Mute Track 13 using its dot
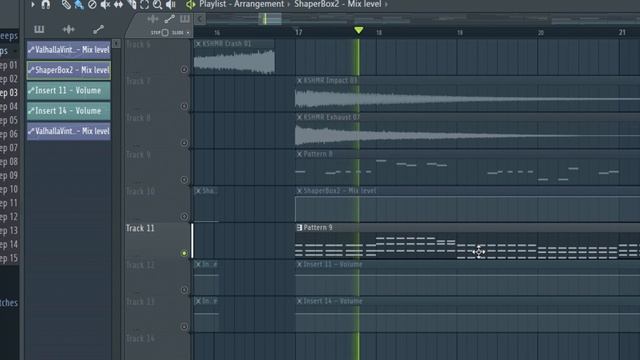Screen dimensions: 640x360 [184, 327]
